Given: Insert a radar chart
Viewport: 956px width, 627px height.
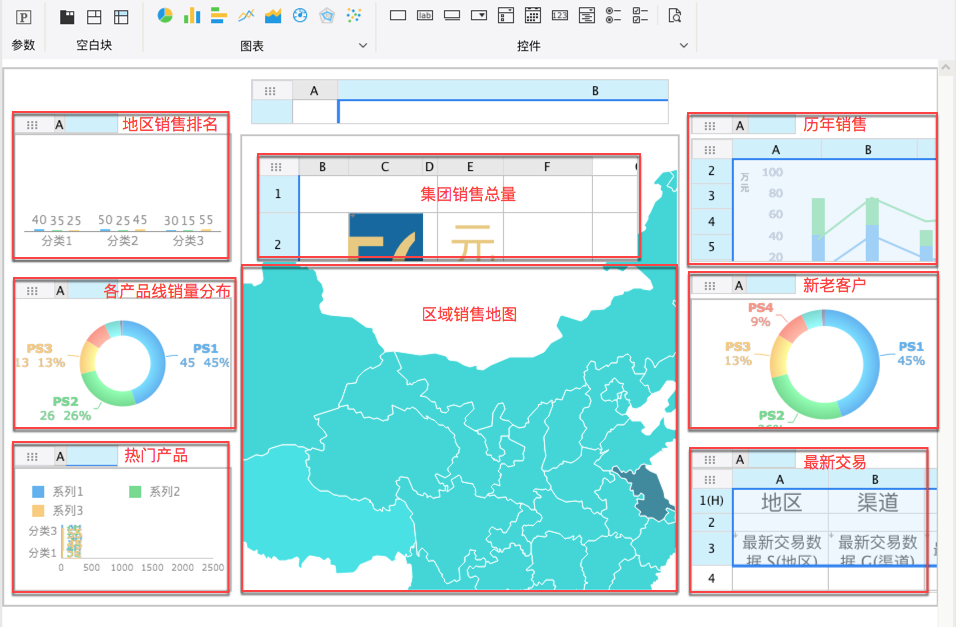Looking at the screenshot, I should coord(327,16).
